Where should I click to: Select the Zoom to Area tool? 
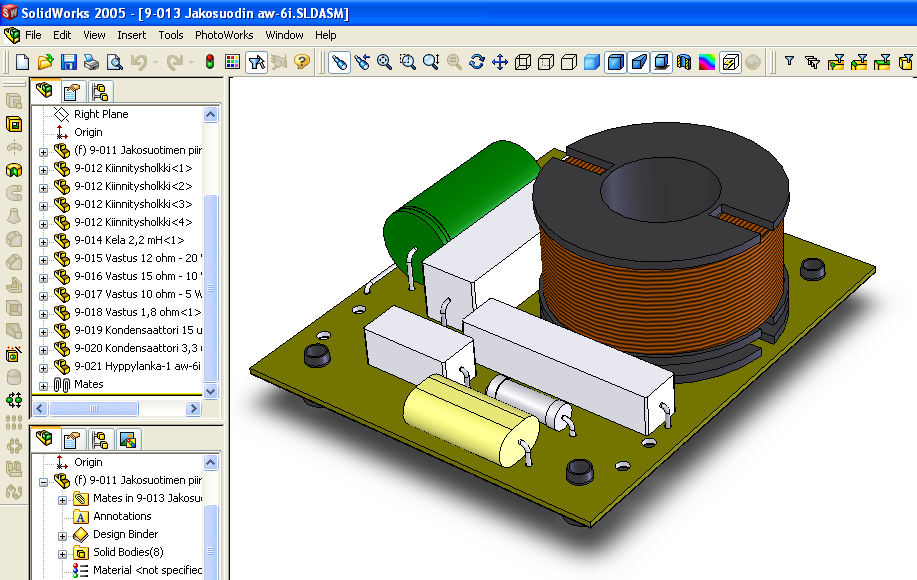408,62
